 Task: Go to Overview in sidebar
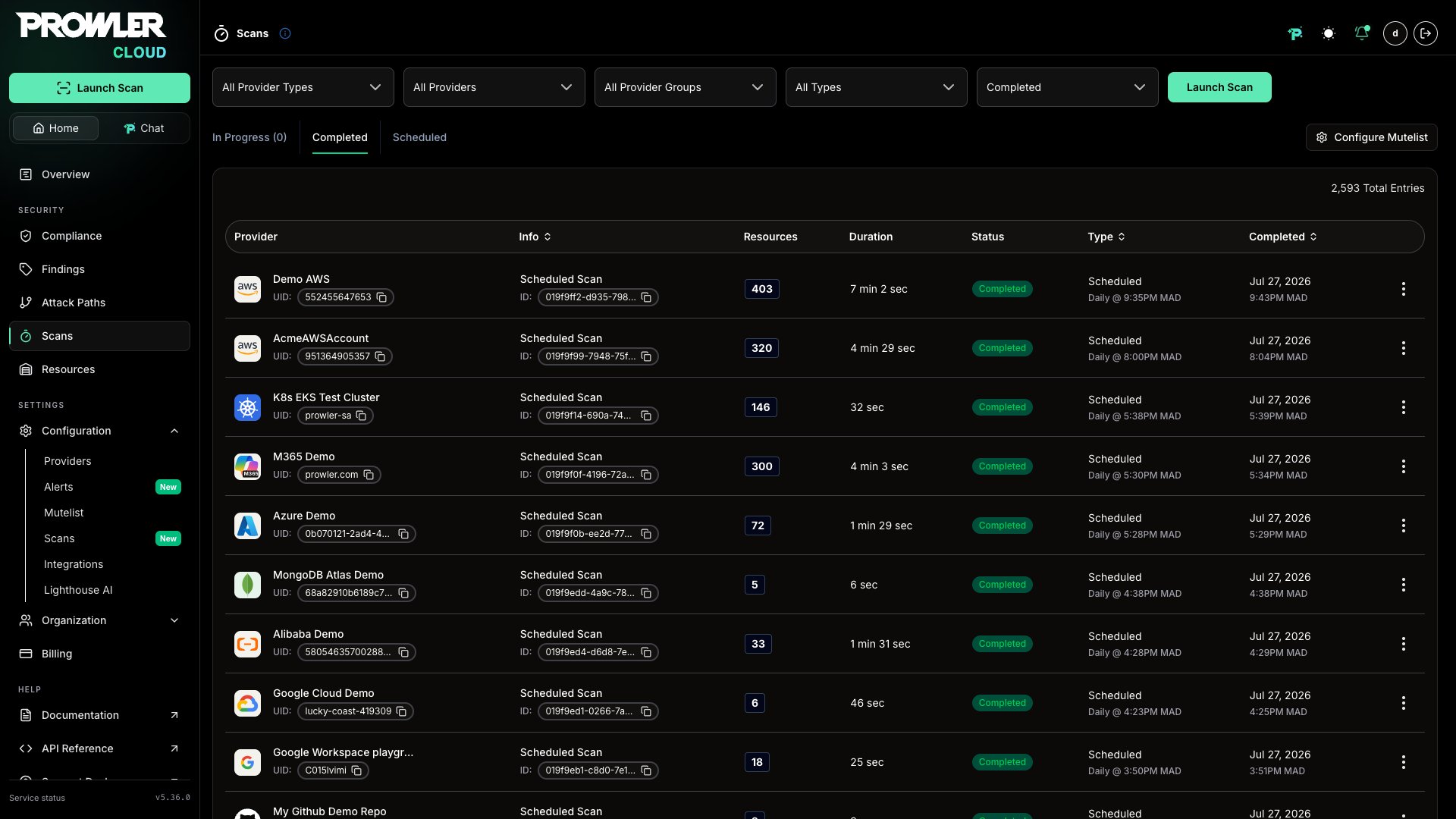click(x=99, y=174)
